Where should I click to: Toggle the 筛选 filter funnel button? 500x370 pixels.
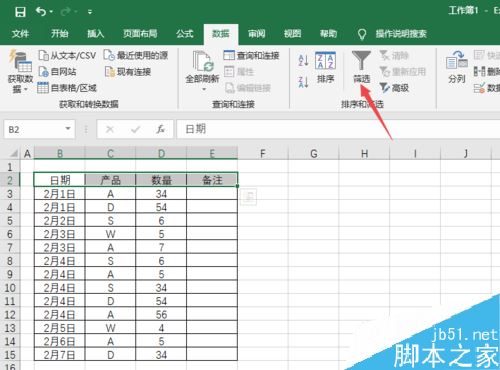[361, 67]
